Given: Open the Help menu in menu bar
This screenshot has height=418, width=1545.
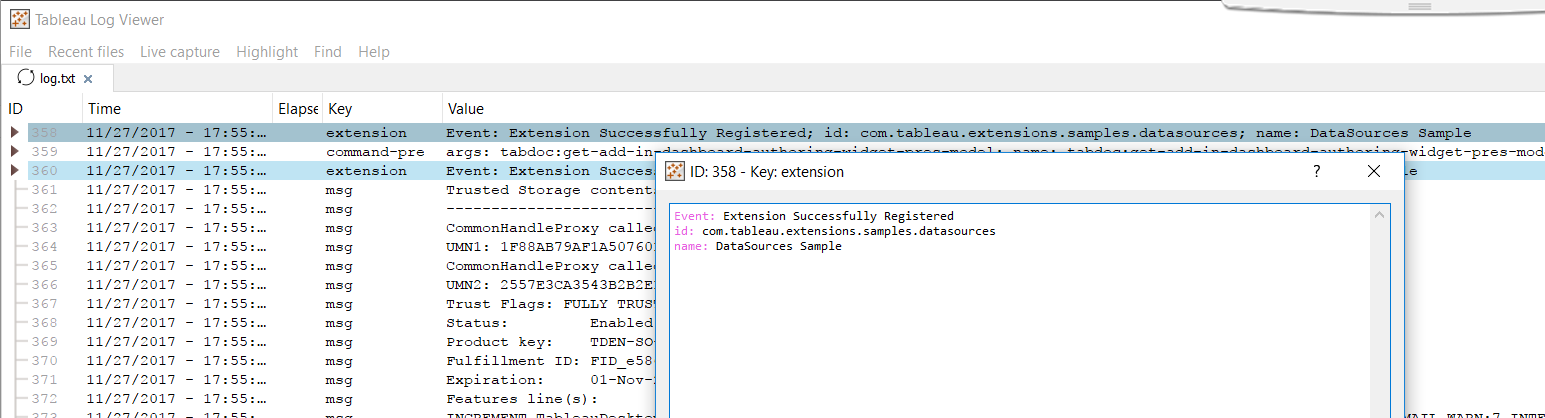Looking at the screenshot, I should 374,52.
